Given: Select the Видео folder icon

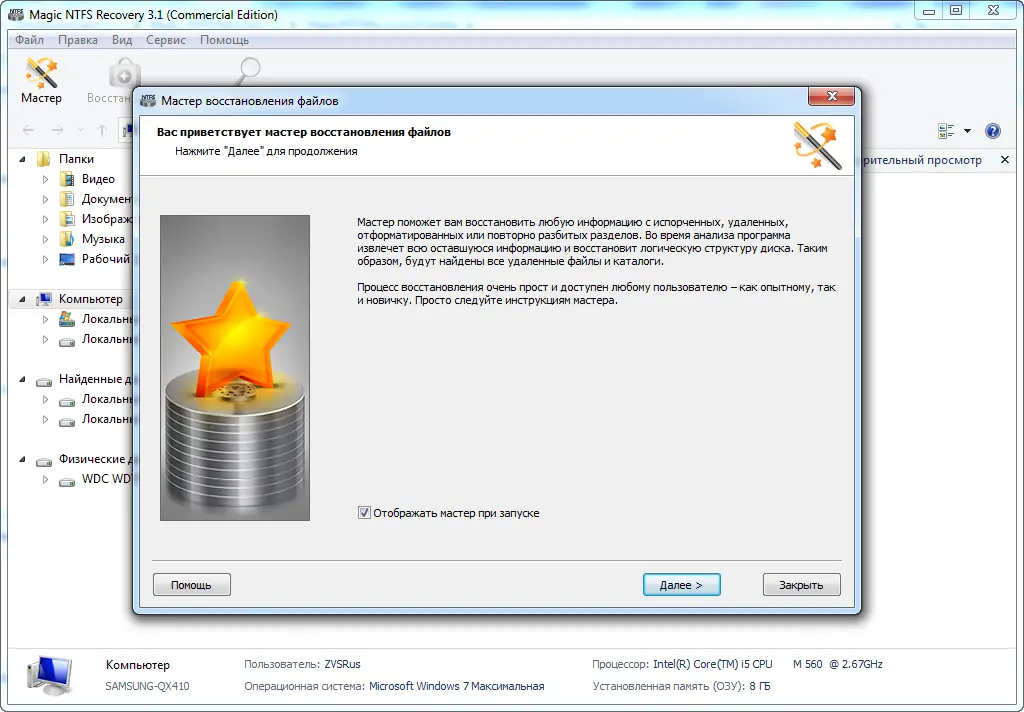Looking at the screenshot, I should (x=67, y=179).
